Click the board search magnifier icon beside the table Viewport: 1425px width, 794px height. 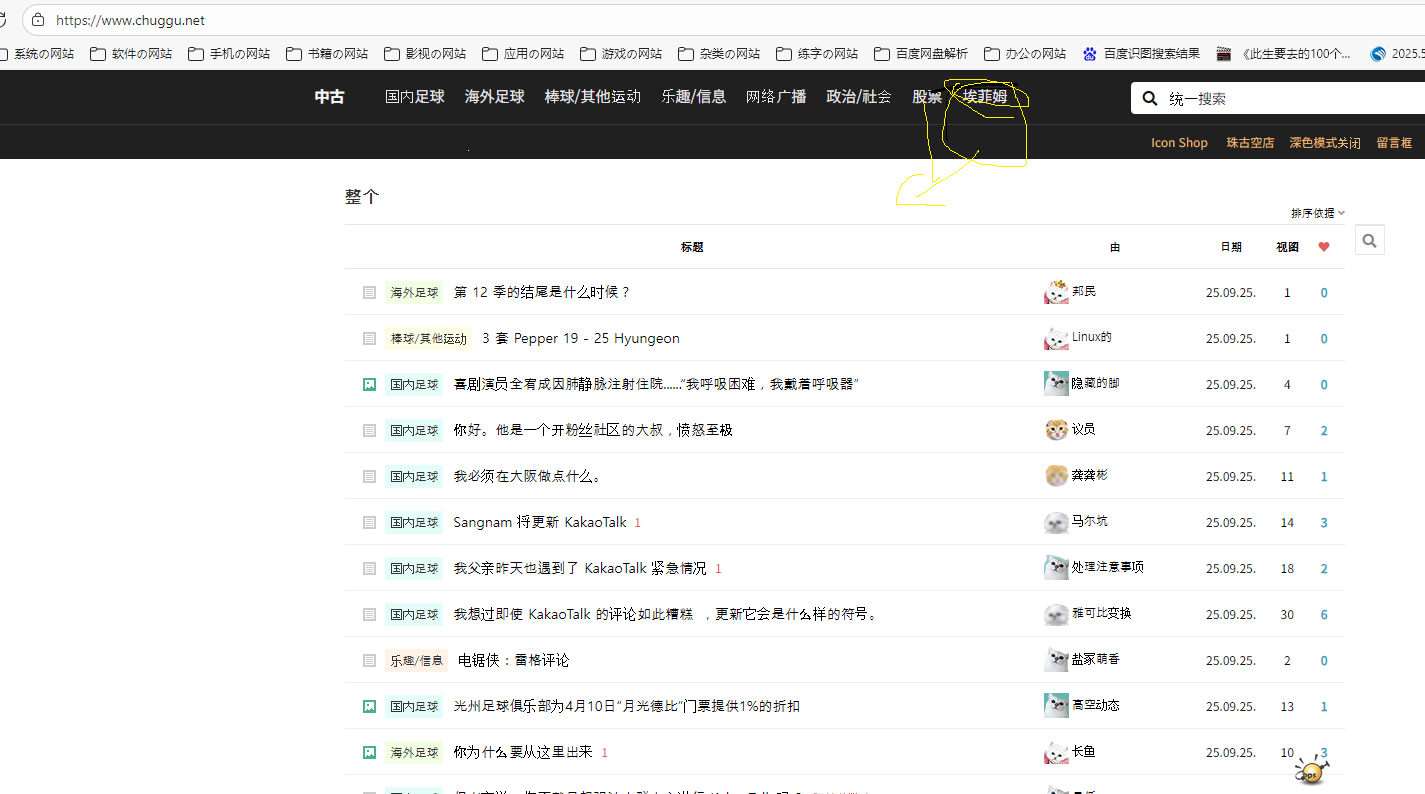1369,240
